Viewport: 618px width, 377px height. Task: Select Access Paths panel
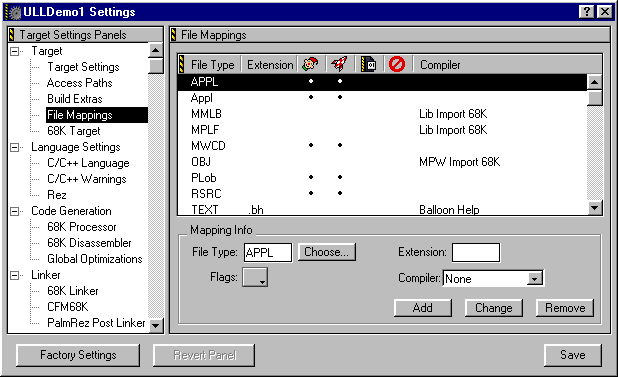point(80,83)
